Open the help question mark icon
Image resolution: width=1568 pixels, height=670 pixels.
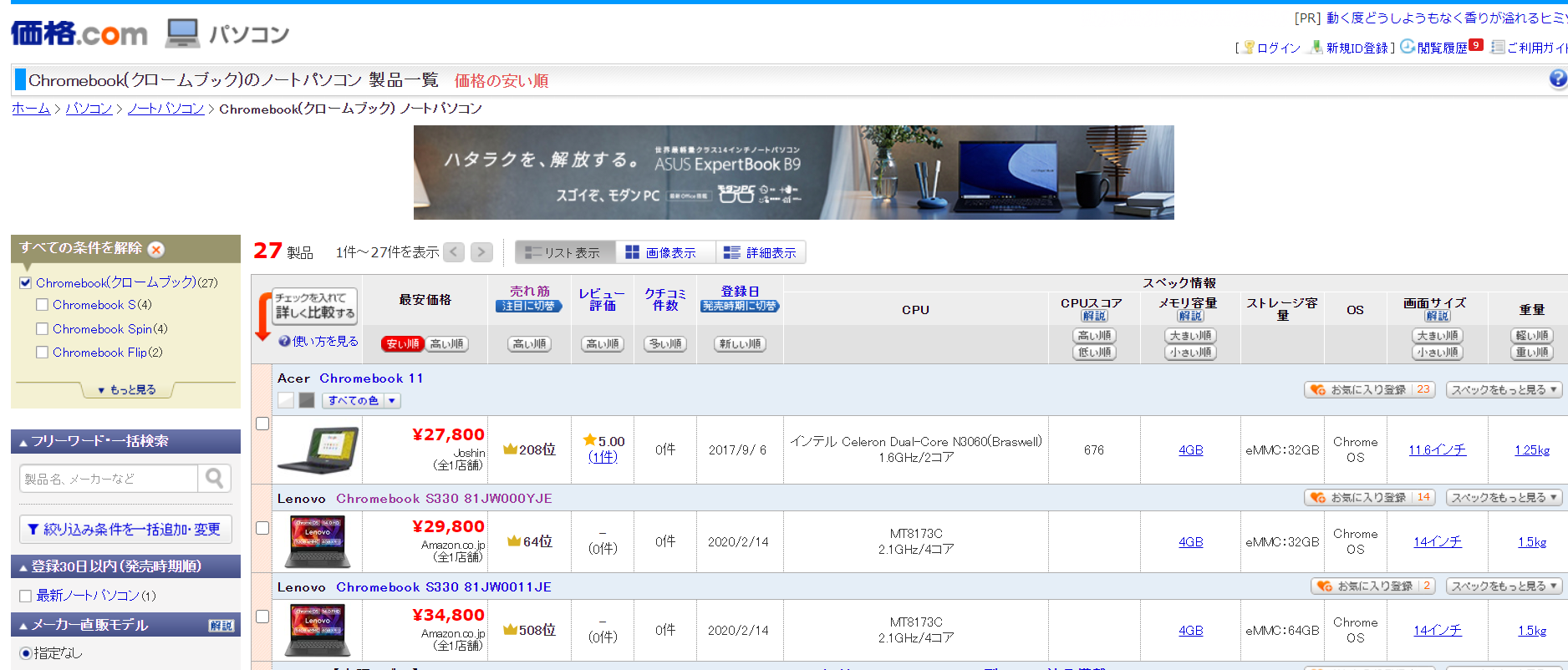coord(1558,79)
